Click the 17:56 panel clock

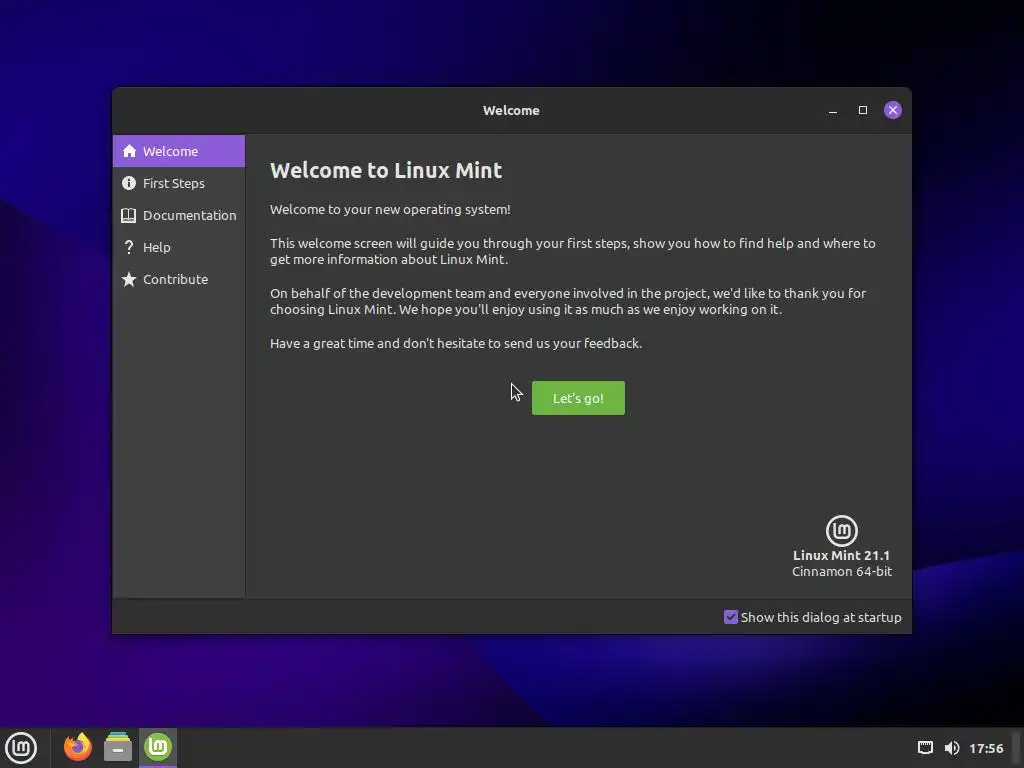(986, 748)
